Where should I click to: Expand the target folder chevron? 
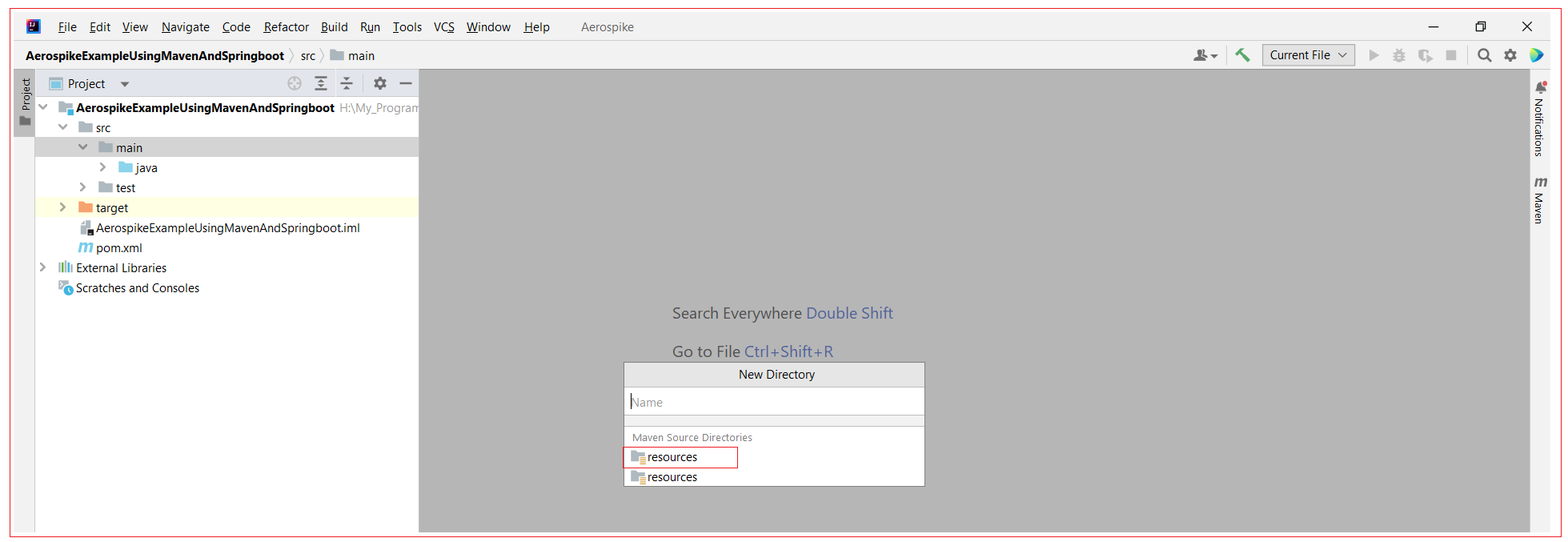(62, 207)
